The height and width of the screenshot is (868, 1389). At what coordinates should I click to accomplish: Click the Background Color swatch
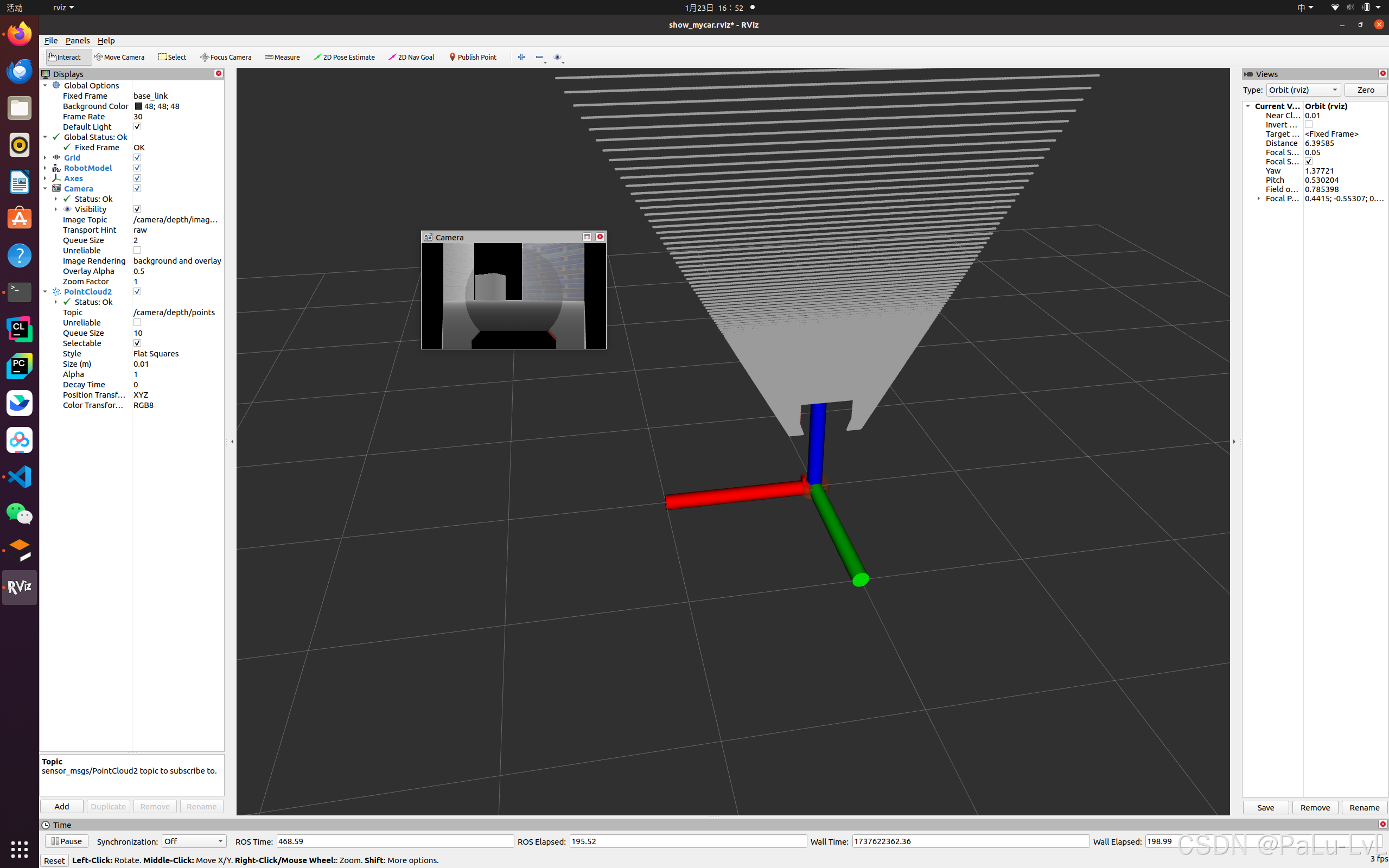coord(138,106)
